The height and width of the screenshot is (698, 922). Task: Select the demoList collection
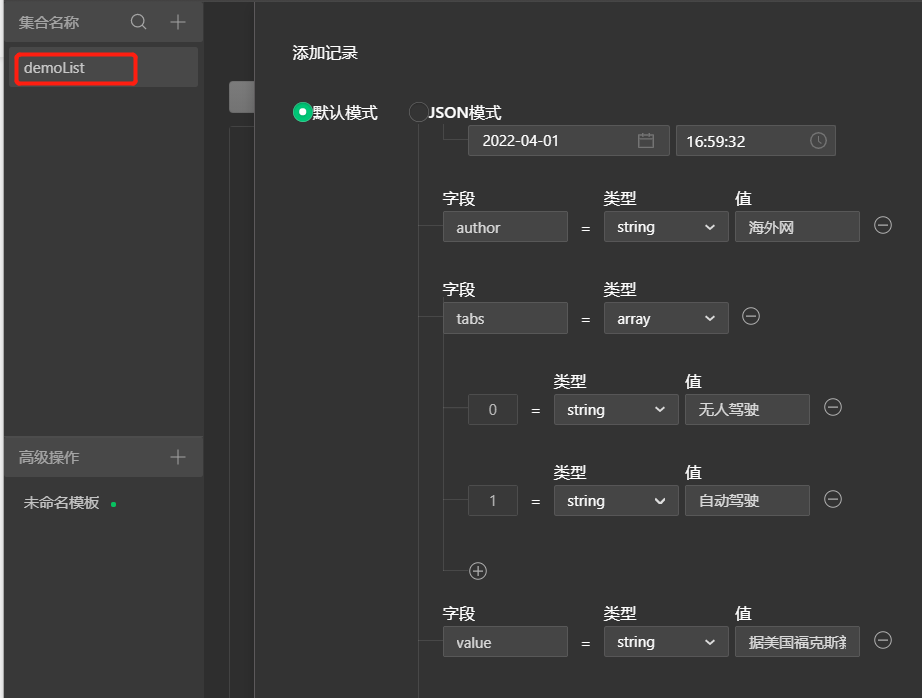tap(75, 67)
